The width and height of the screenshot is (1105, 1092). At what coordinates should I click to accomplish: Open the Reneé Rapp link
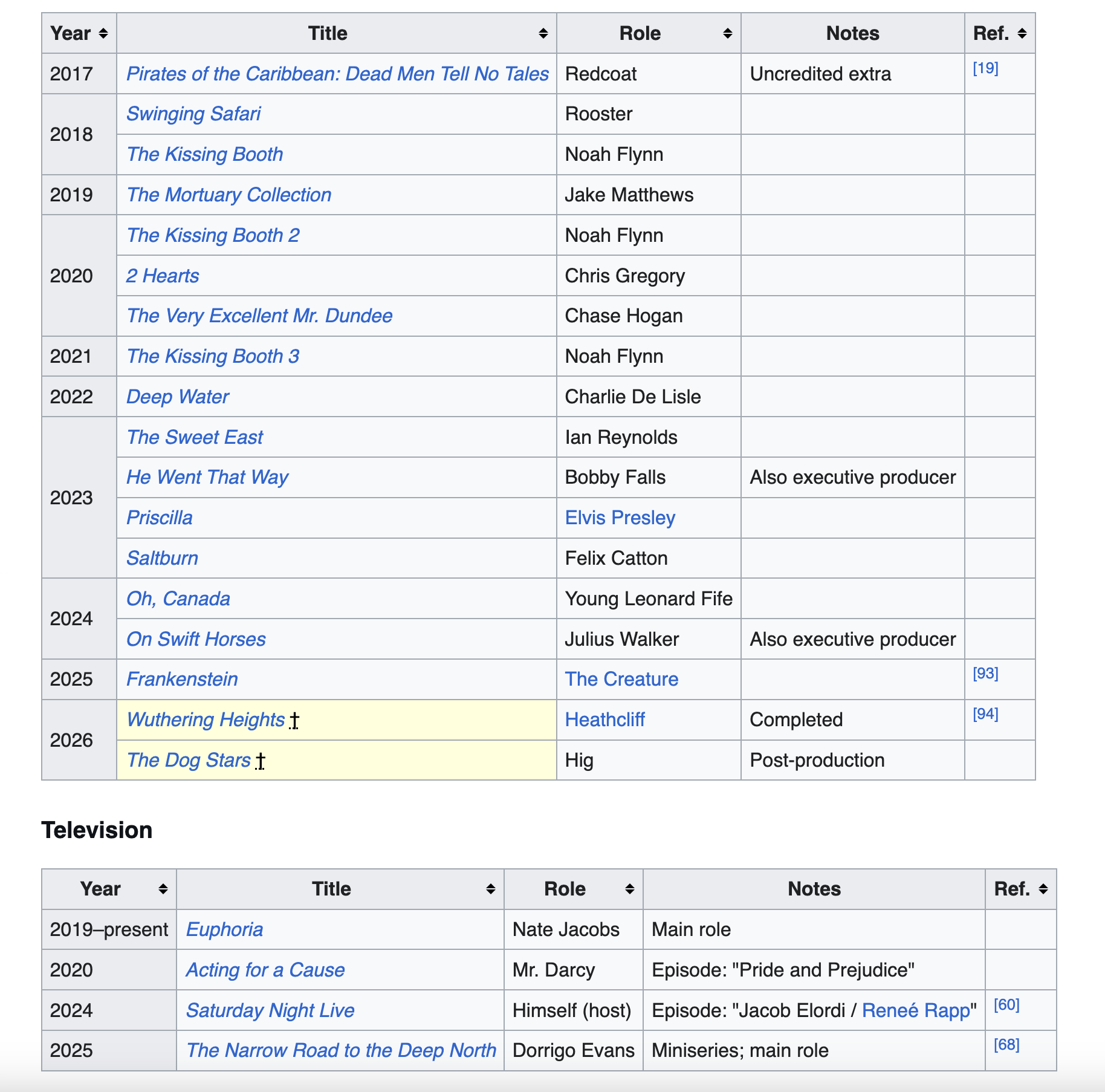click(x=915, y=1010)
